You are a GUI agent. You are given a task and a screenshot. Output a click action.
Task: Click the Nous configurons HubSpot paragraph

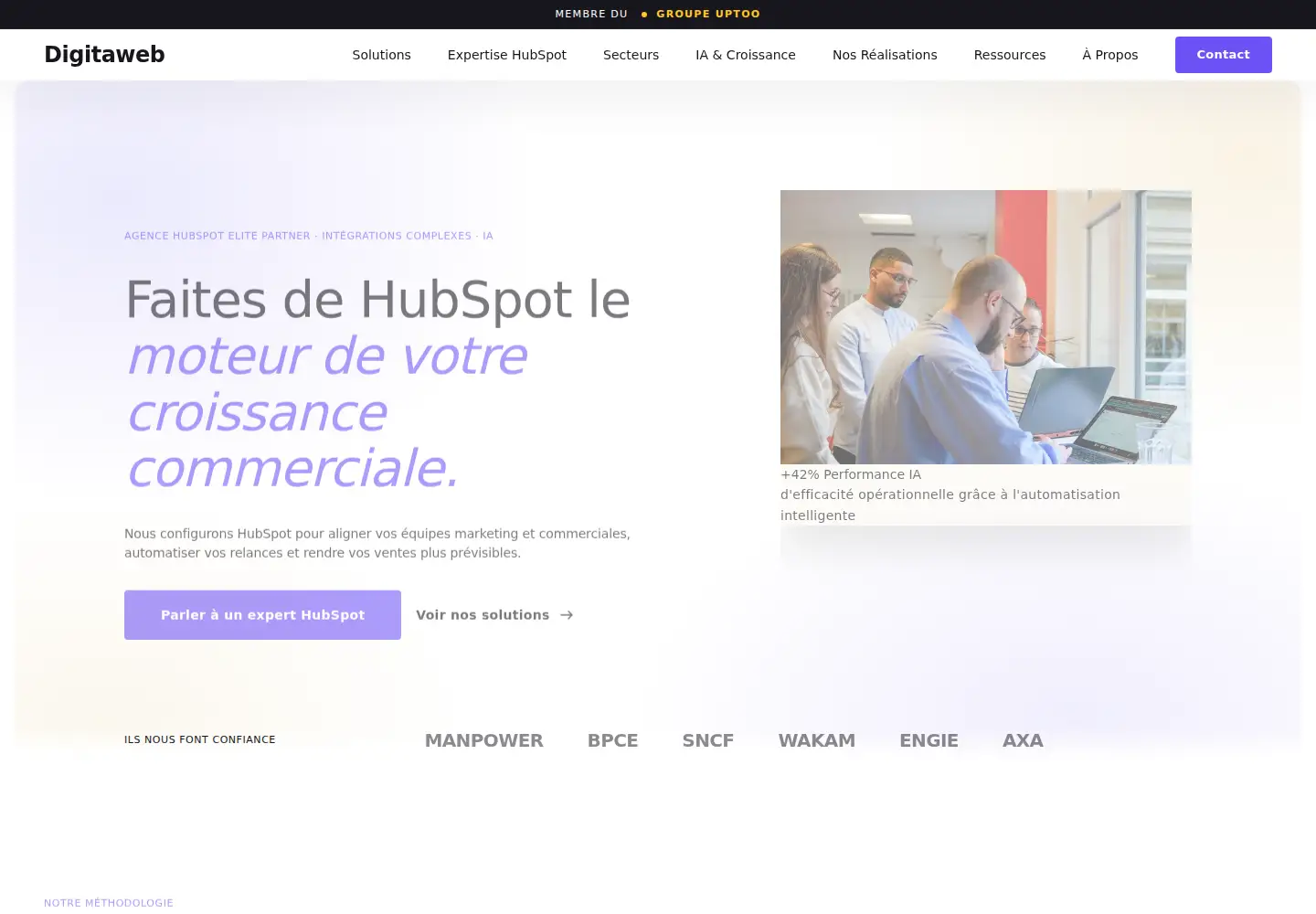coord(377,543)
